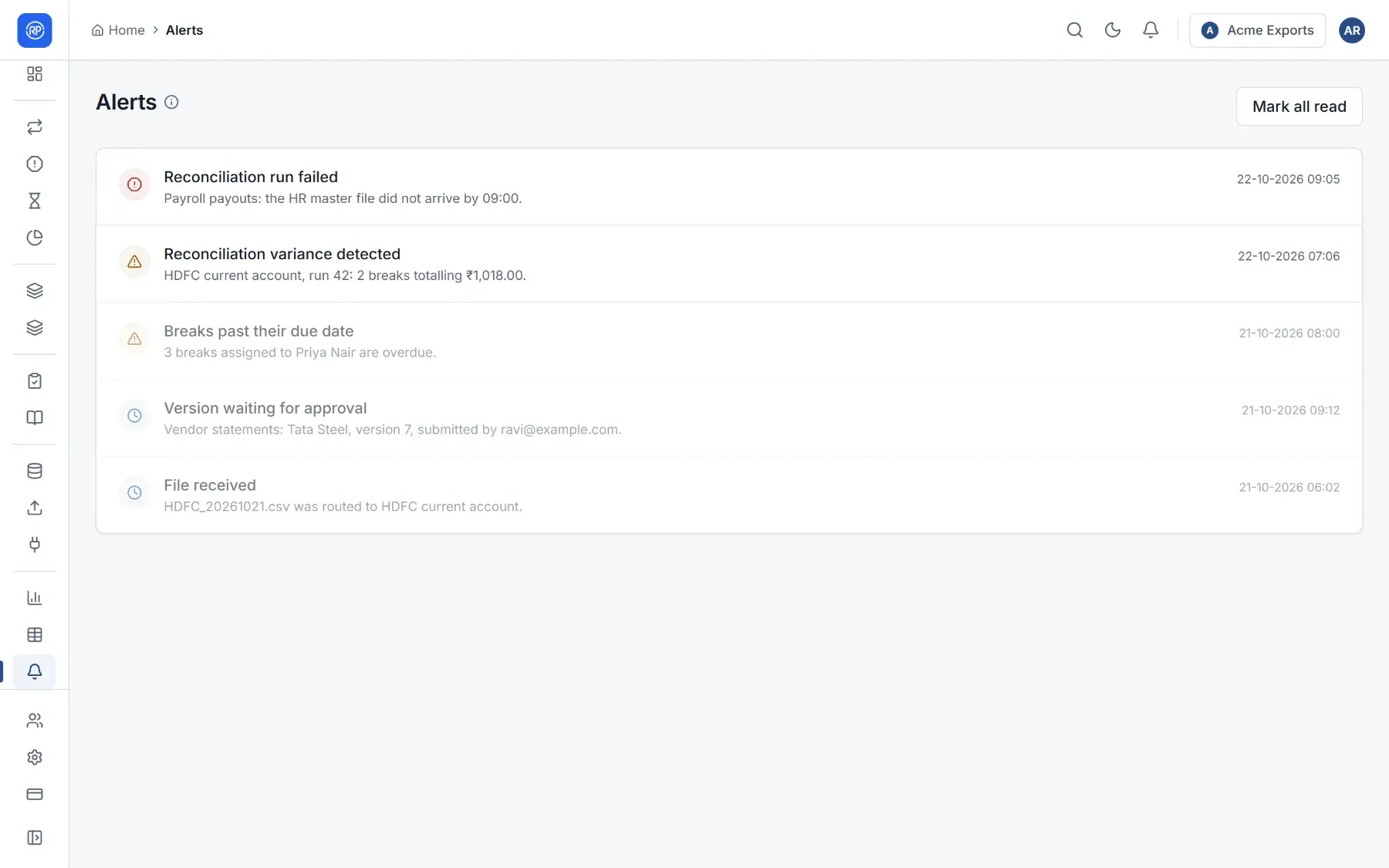Click the timestamp 21-10-2026 06:02
1389x868 pixels.
1289,488
